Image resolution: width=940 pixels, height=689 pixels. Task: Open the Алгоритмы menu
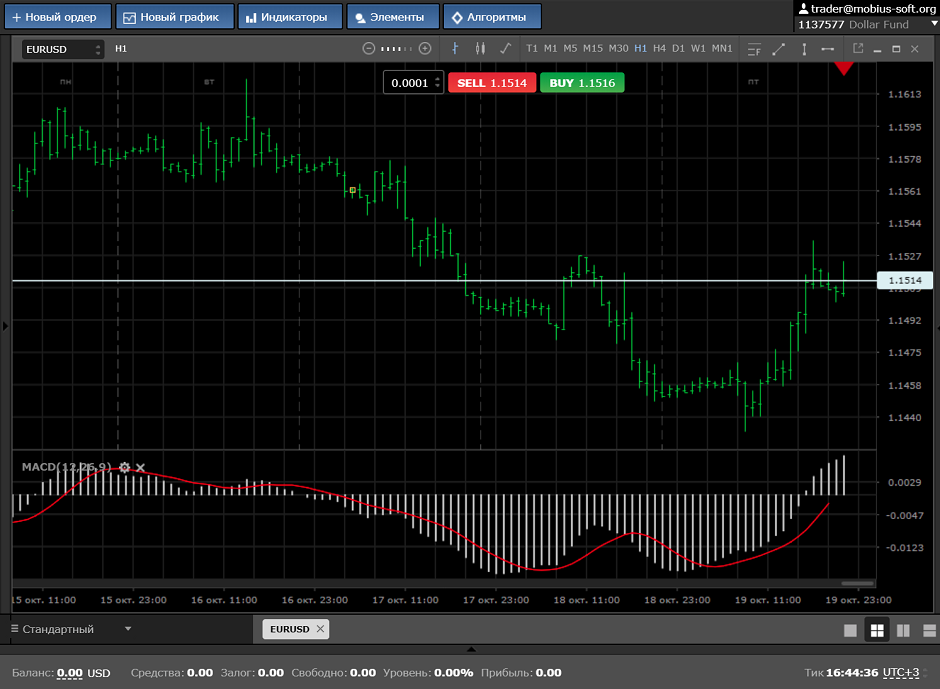pos(492,17)
